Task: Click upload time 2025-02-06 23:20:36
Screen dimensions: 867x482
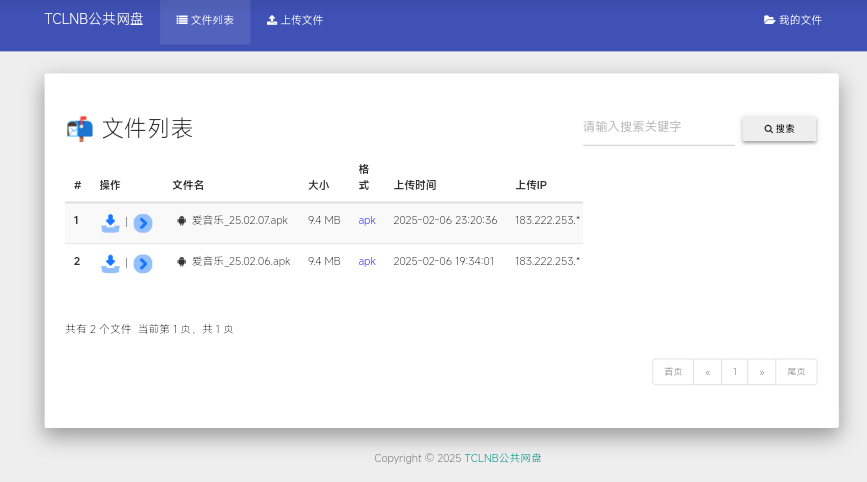Action: point(445,220)
